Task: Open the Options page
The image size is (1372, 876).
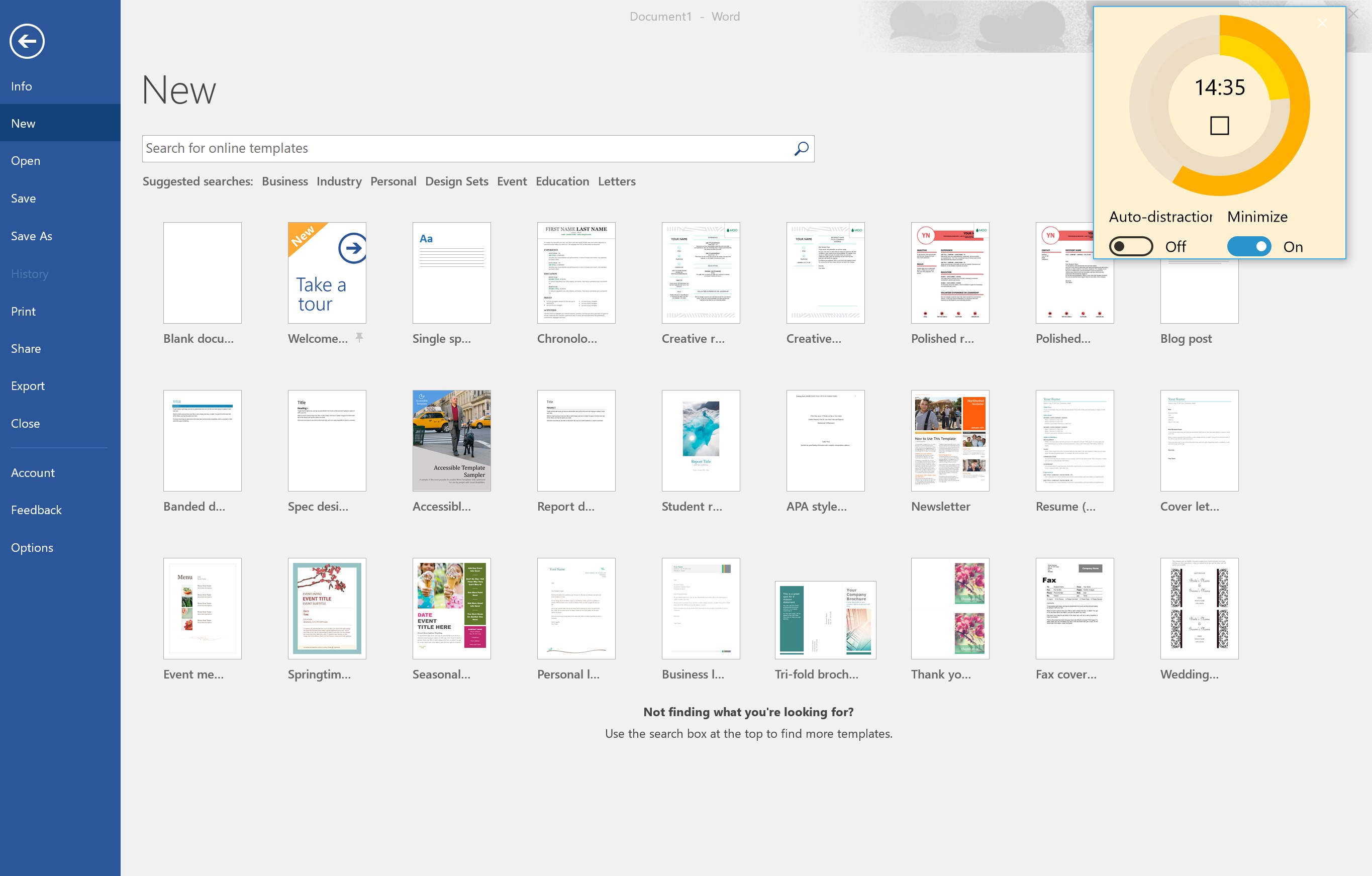Action: 32,547
